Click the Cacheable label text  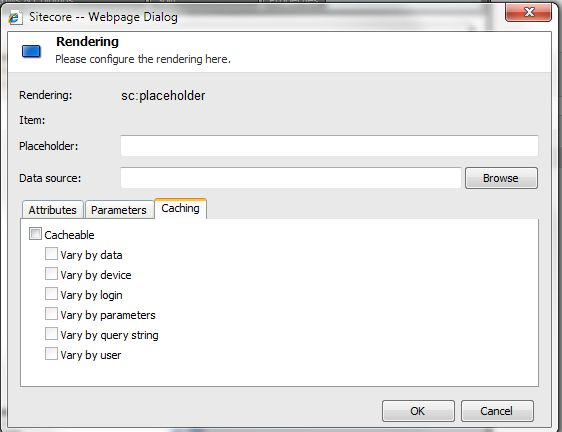[x=70, y=235]
